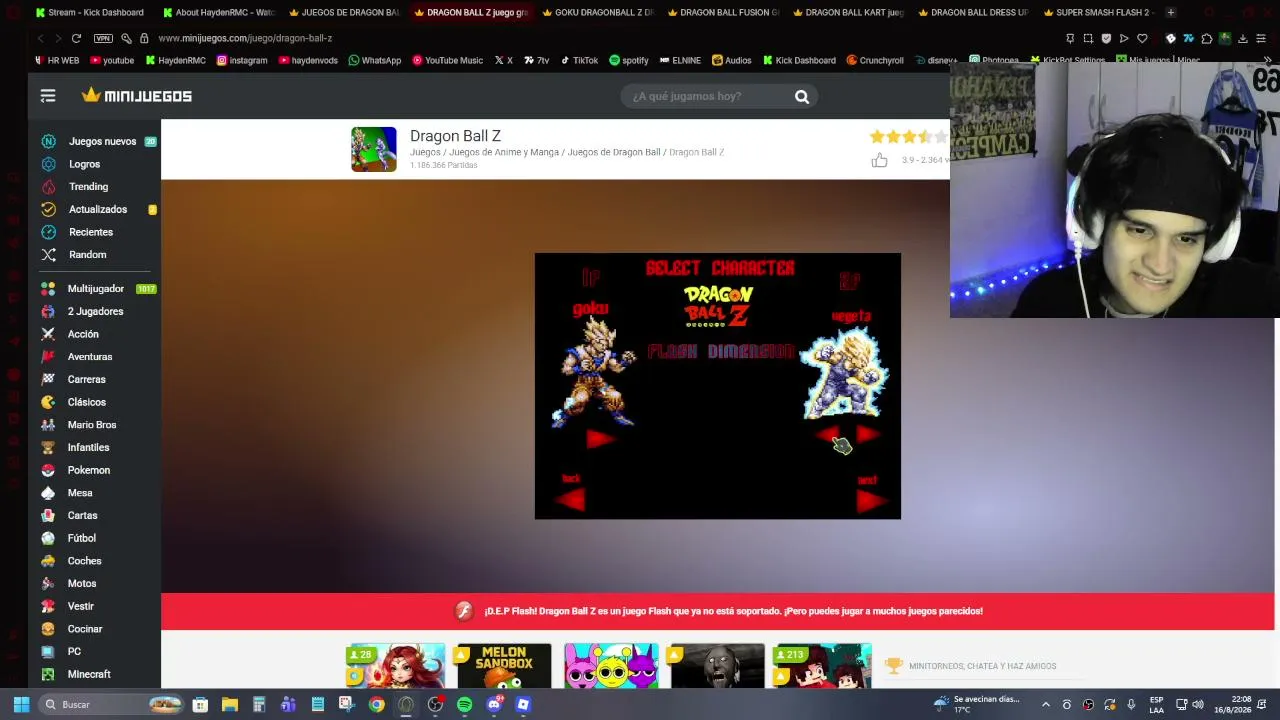Image resolution: width=1280 pixels, height=720 pixels.
Task: Open Juegos nuevos in sidebar
Action: click(98, 141)
